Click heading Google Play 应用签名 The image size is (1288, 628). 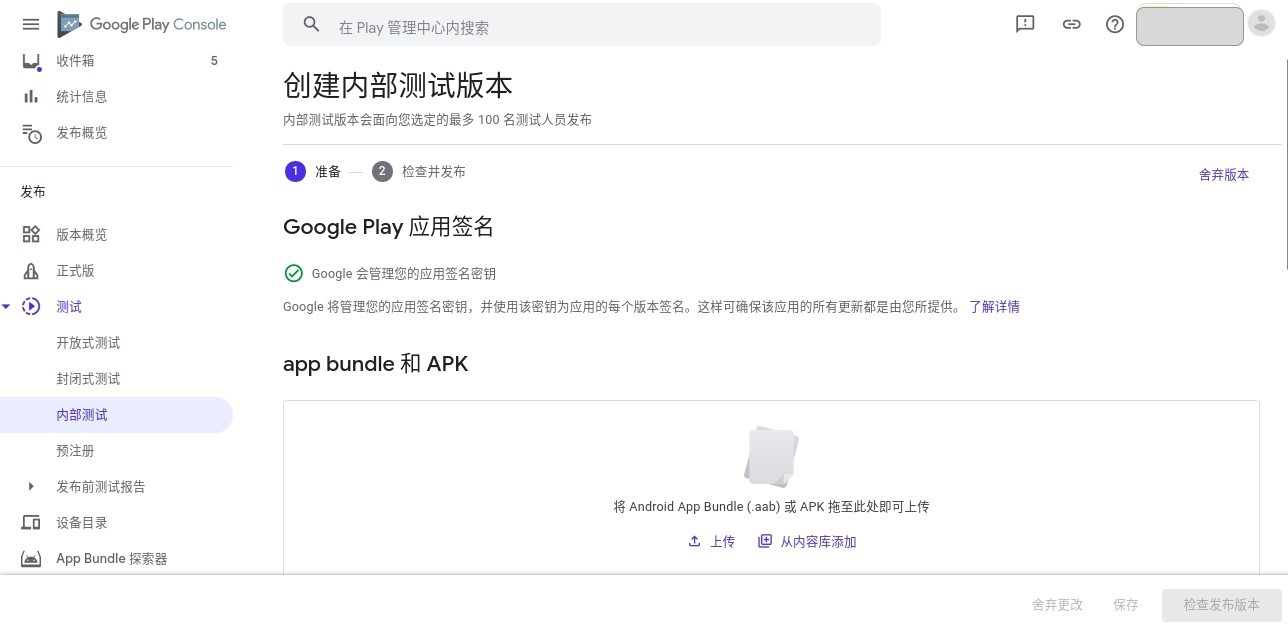389,227
